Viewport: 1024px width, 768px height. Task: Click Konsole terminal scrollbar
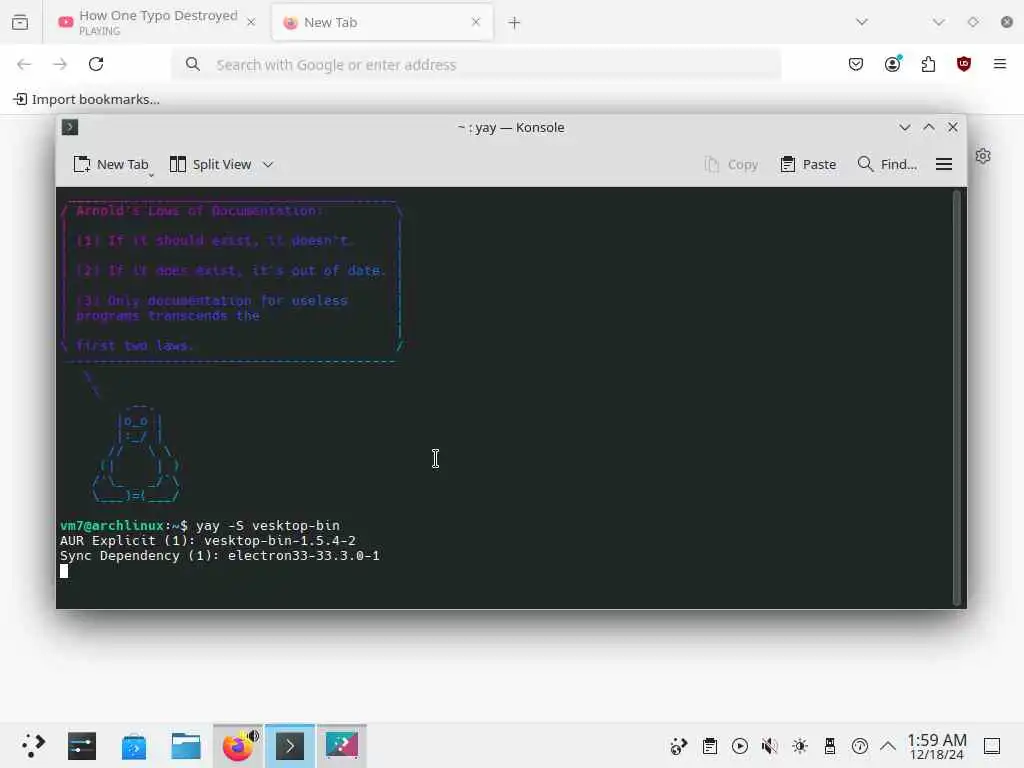957,397
